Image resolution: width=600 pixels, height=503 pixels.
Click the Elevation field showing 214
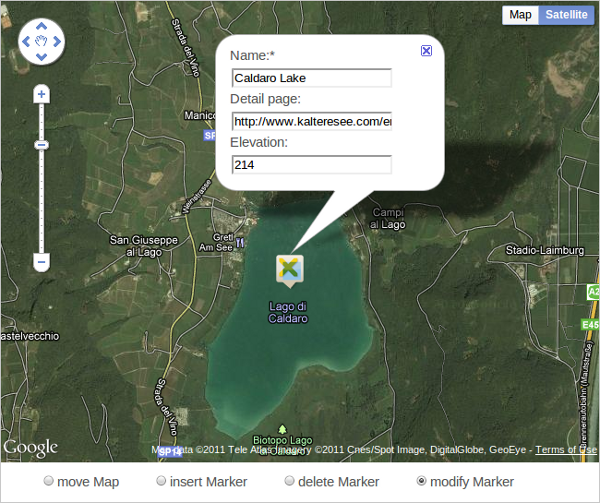311,165
